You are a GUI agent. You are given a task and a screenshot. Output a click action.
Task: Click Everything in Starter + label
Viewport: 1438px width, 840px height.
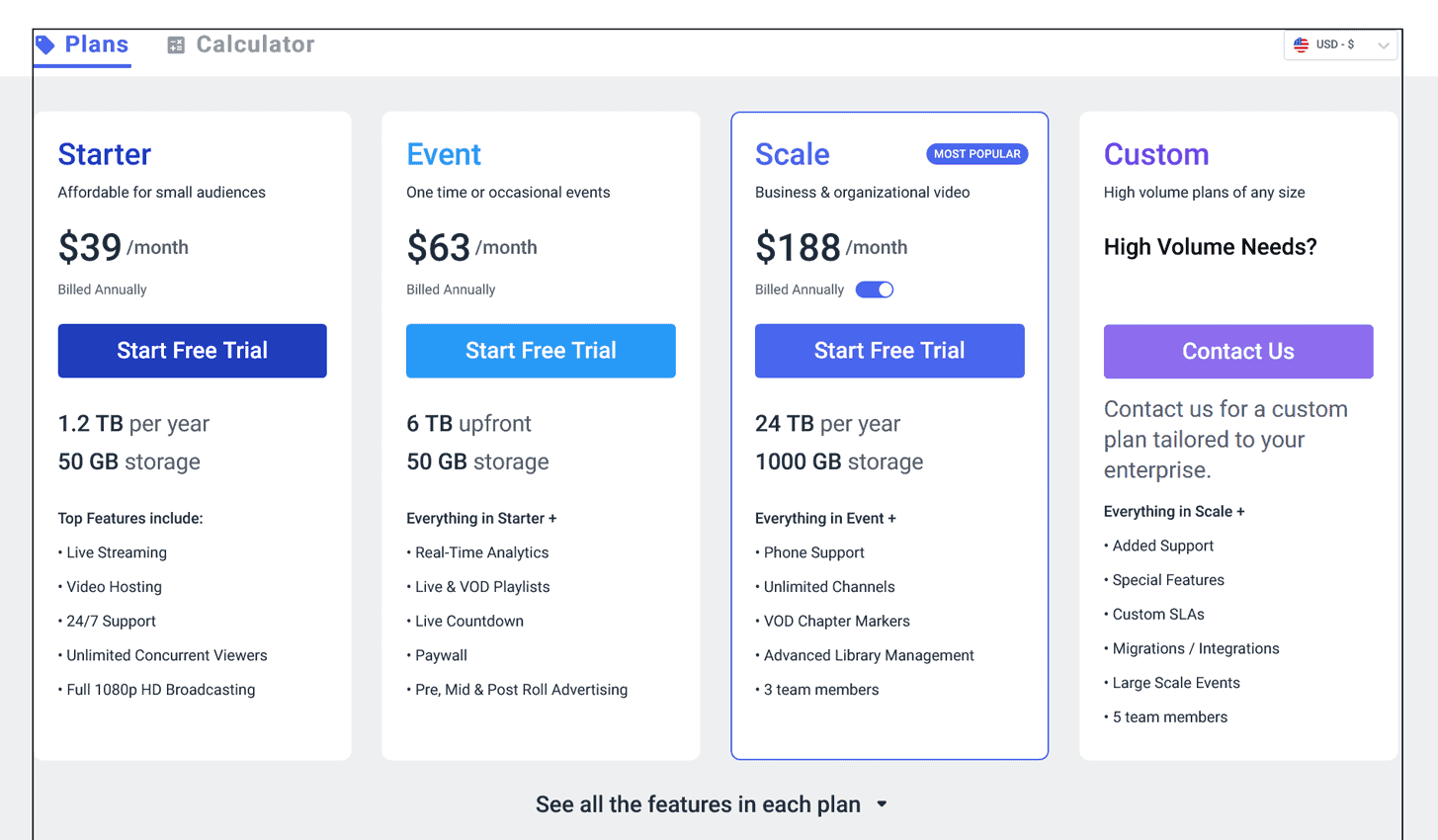point(481,519)
